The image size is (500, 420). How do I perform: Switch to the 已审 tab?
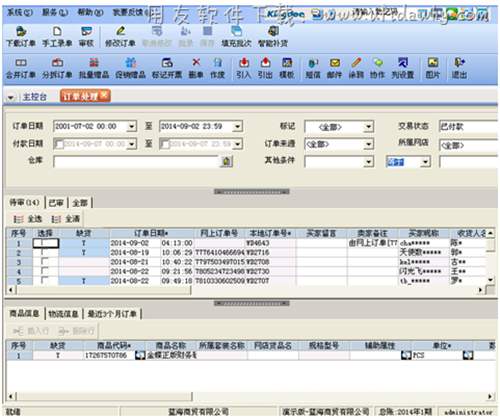click(x=56, y=203)
